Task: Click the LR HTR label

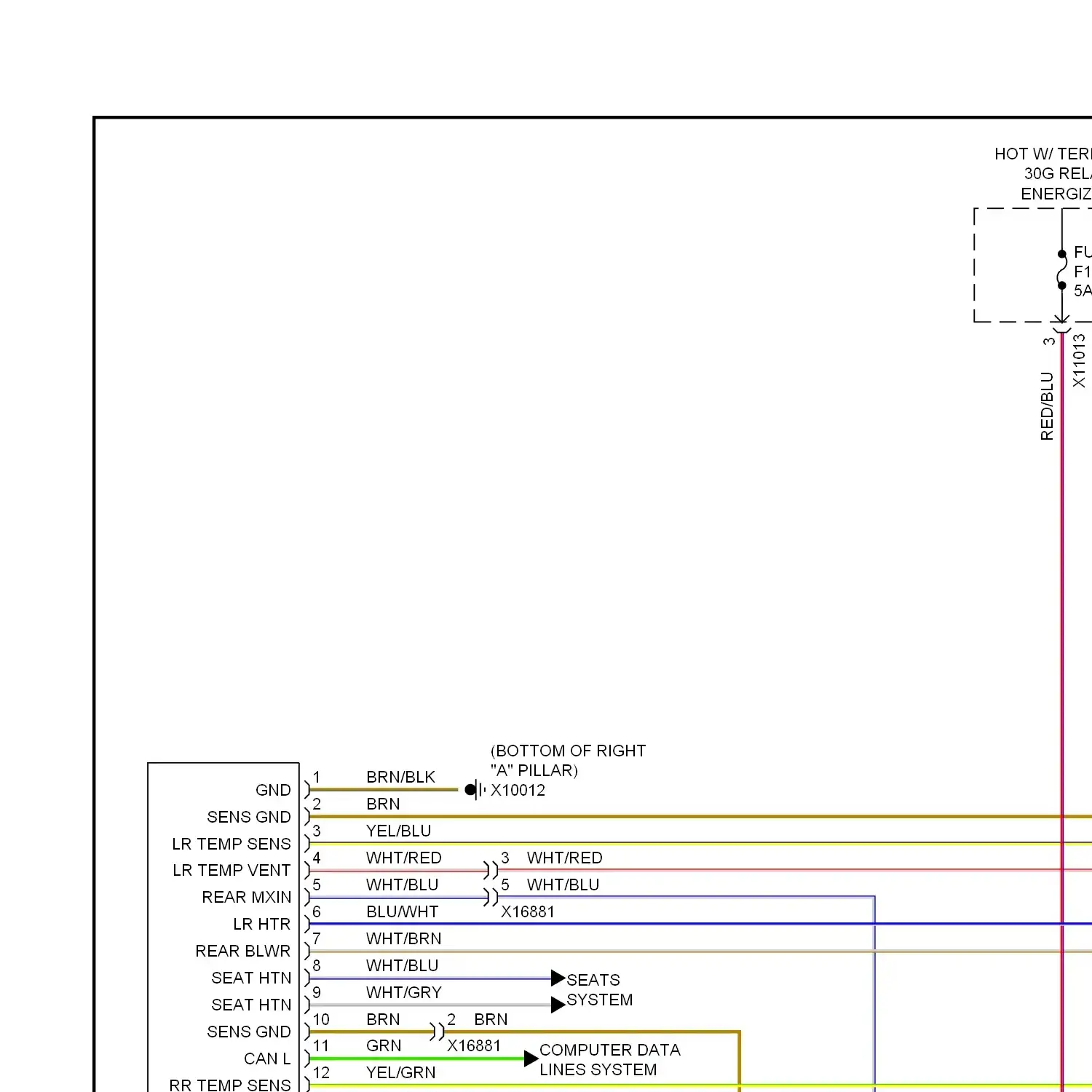Action: (262, 924)
